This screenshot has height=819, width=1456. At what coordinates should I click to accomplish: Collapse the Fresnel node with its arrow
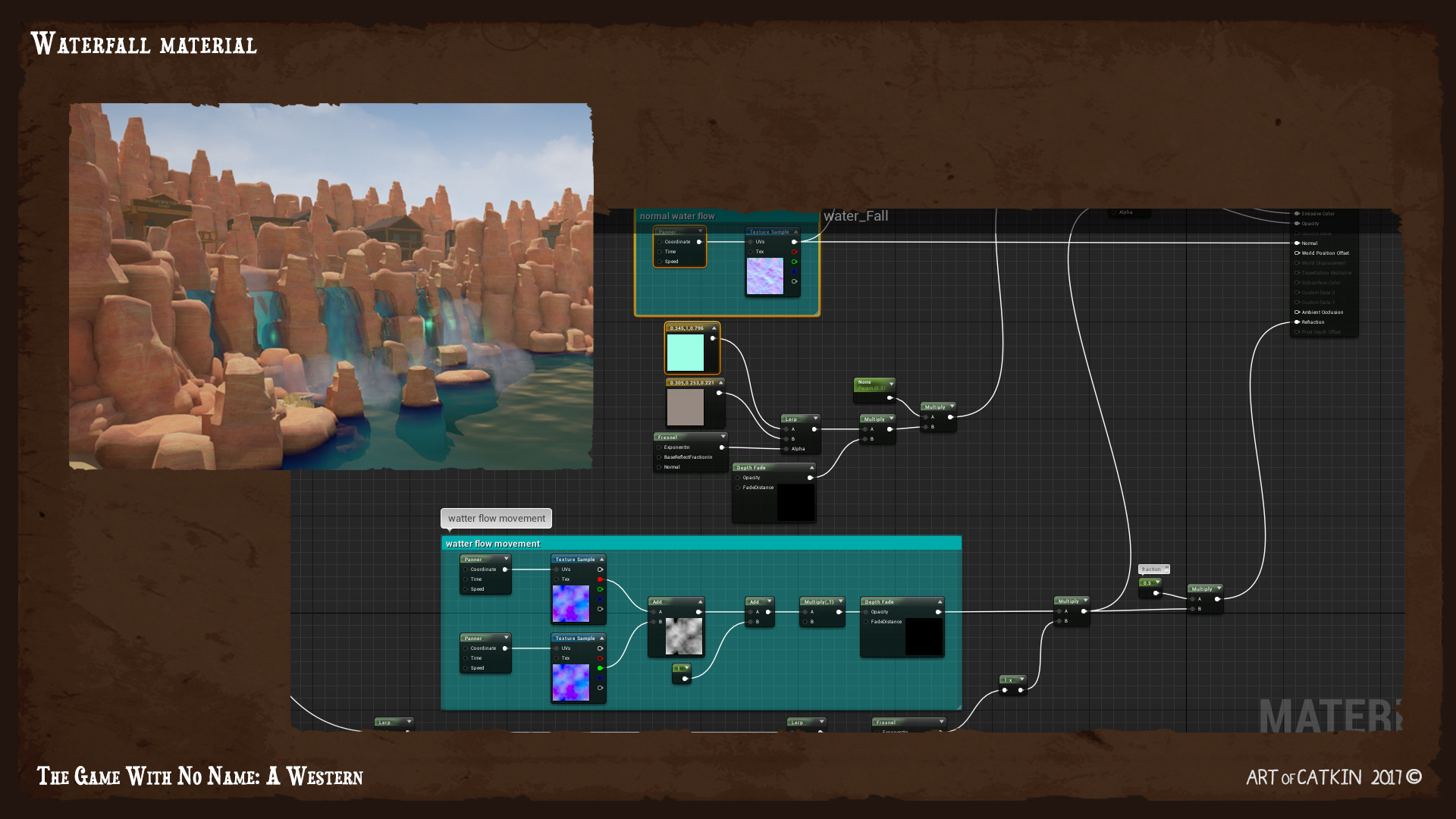723,437
